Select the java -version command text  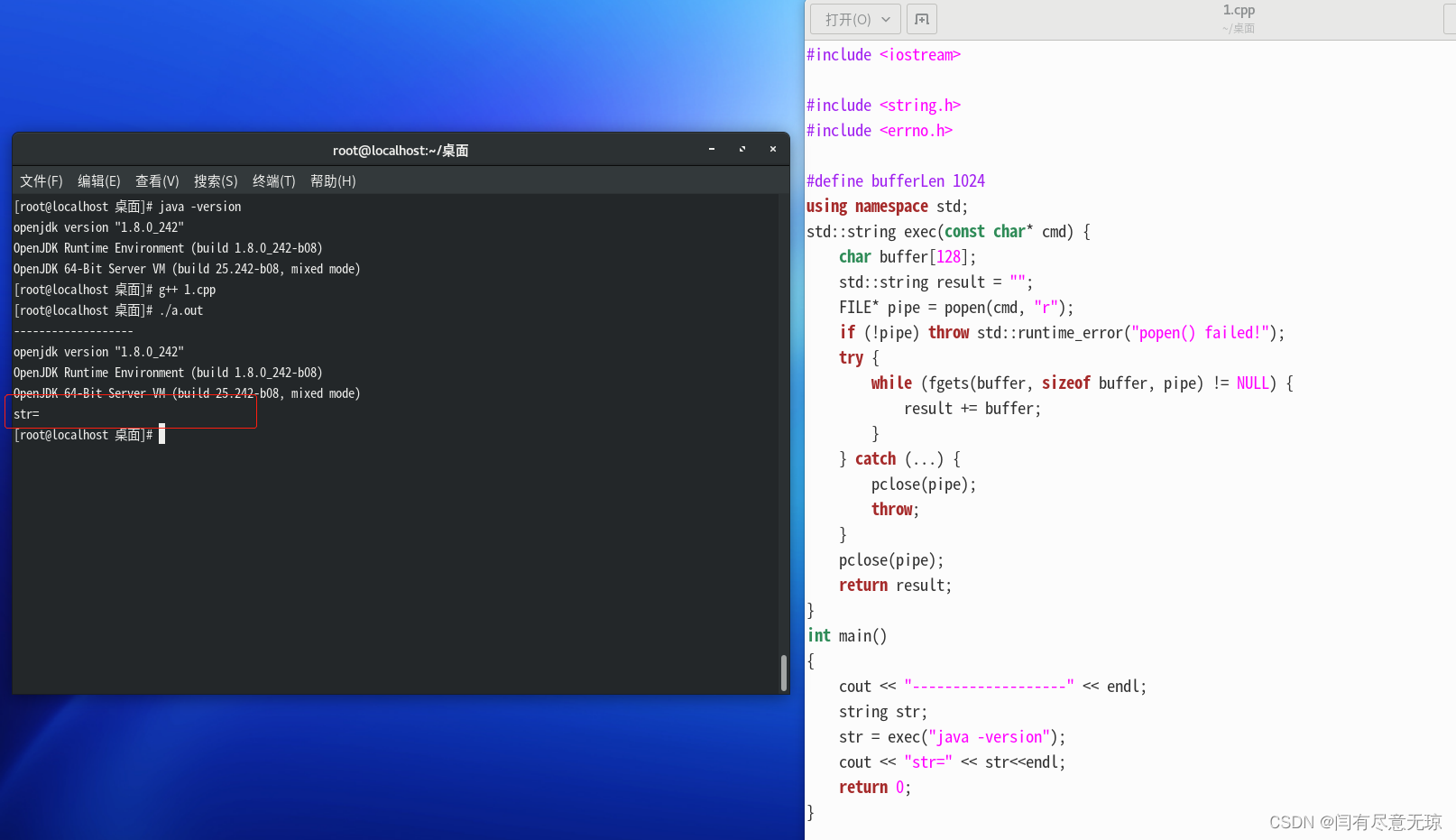click(x=200, y=206)
